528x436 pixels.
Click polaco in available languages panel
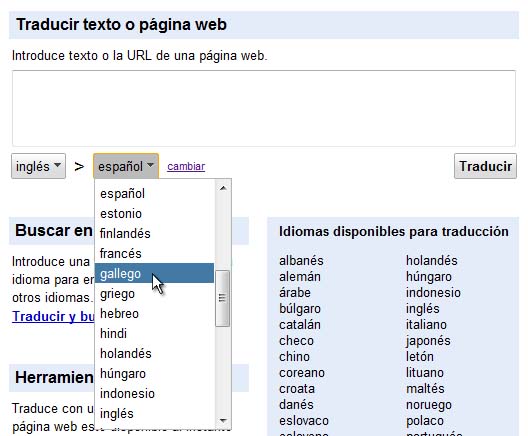point(425,421)
